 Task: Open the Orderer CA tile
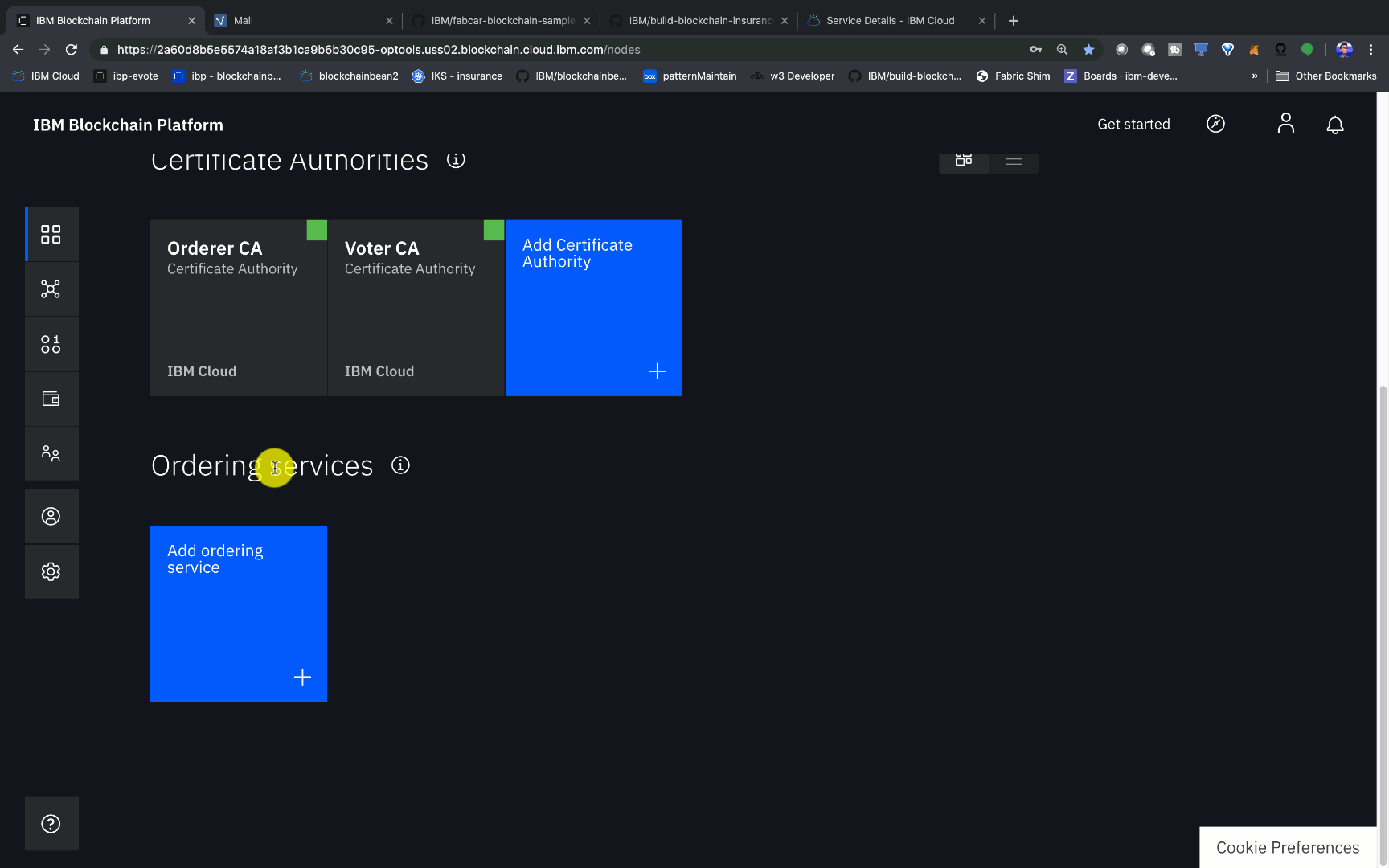coord(239,308)
